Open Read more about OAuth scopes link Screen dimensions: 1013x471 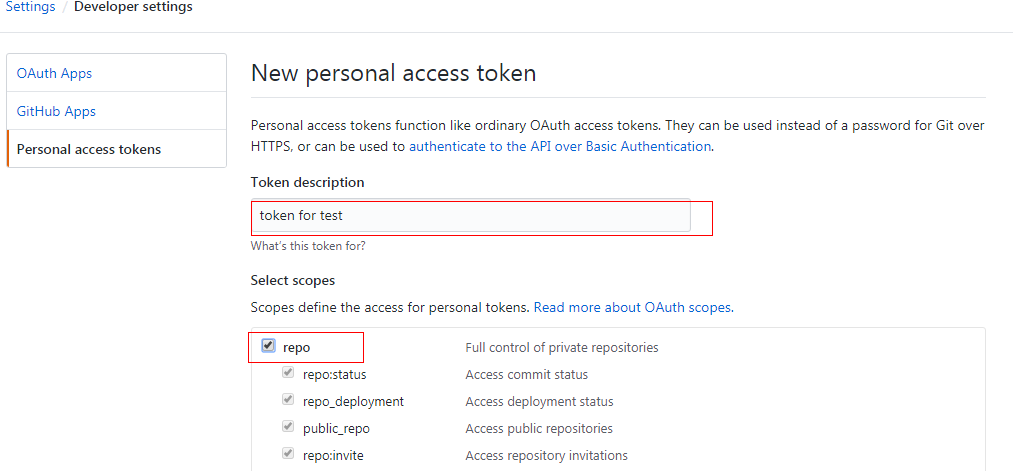pos(633,308)
